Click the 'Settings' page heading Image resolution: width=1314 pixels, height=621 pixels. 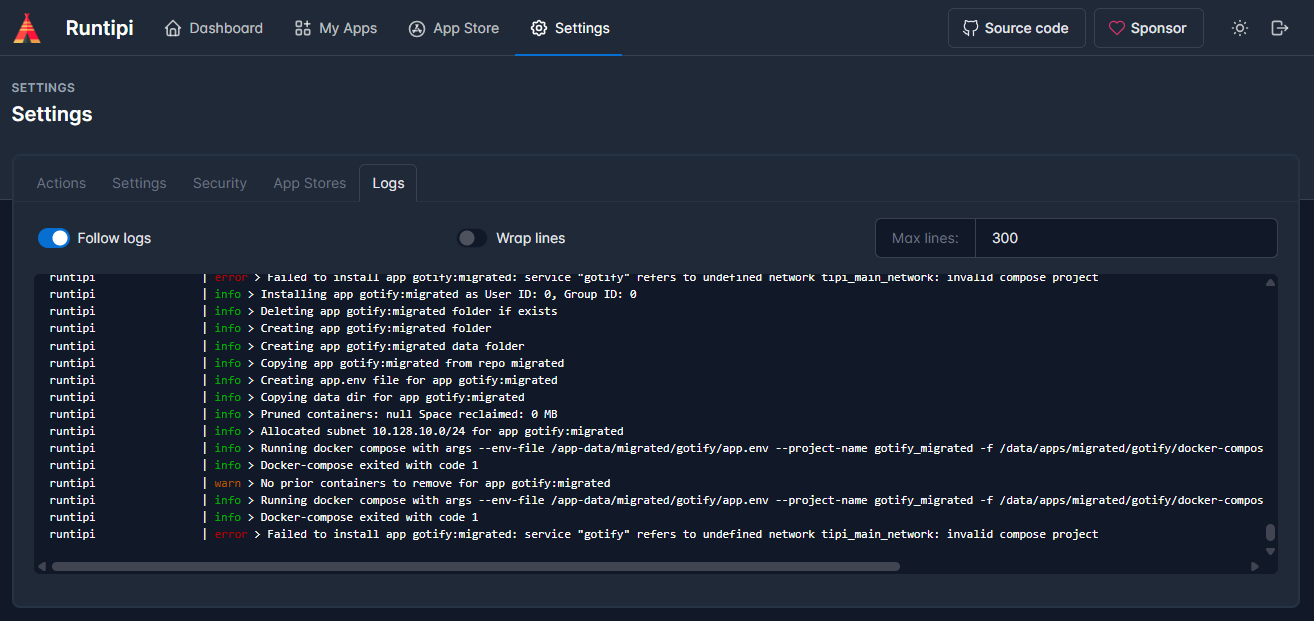coord(52,114)
